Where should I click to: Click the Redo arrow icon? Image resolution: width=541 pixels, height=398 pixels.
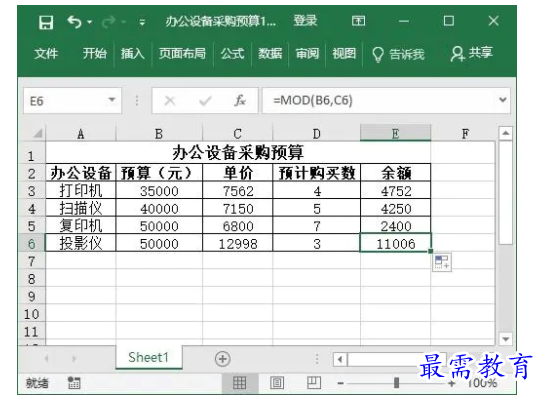pyautogui.click(x=109, y=22)
